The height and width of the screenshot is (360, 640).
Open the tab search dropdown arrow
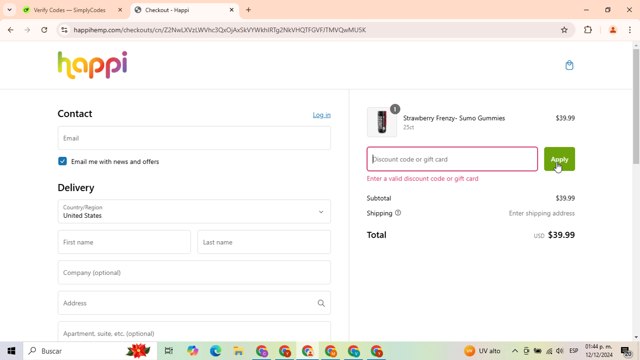click(x=9, y=10)
